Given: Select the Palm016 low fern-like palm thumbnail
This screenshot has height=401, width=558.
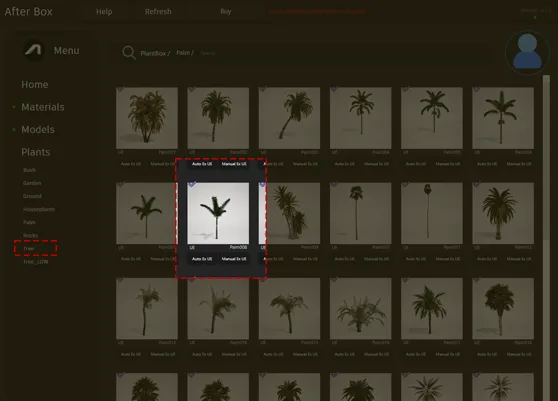Looking at the screenshot, I should point(360,308).
